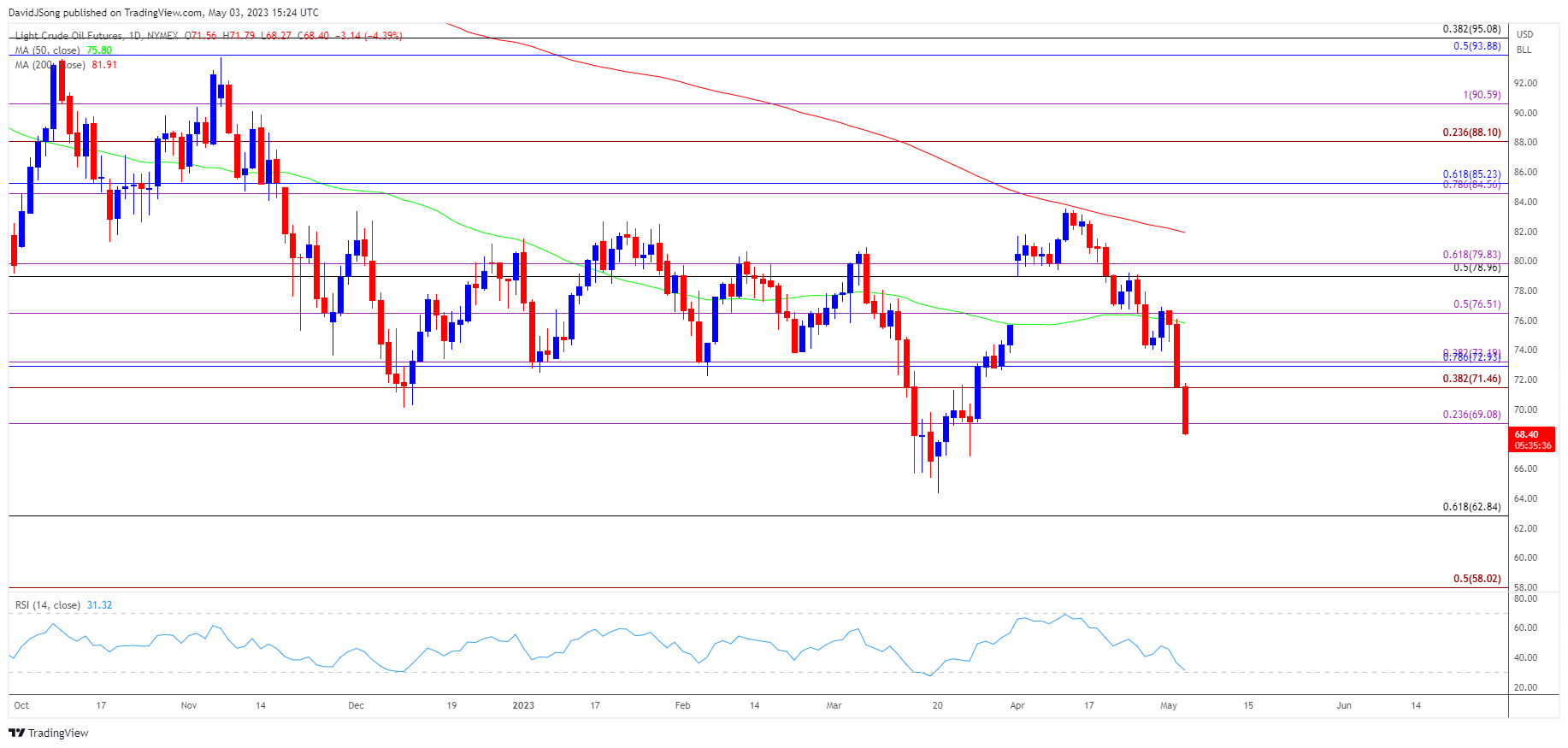Viewport: 1568px width, 748px height.
Task: Select the 0.5(93.88) Fibonacci label
Action: click(x=1477, y=46)
